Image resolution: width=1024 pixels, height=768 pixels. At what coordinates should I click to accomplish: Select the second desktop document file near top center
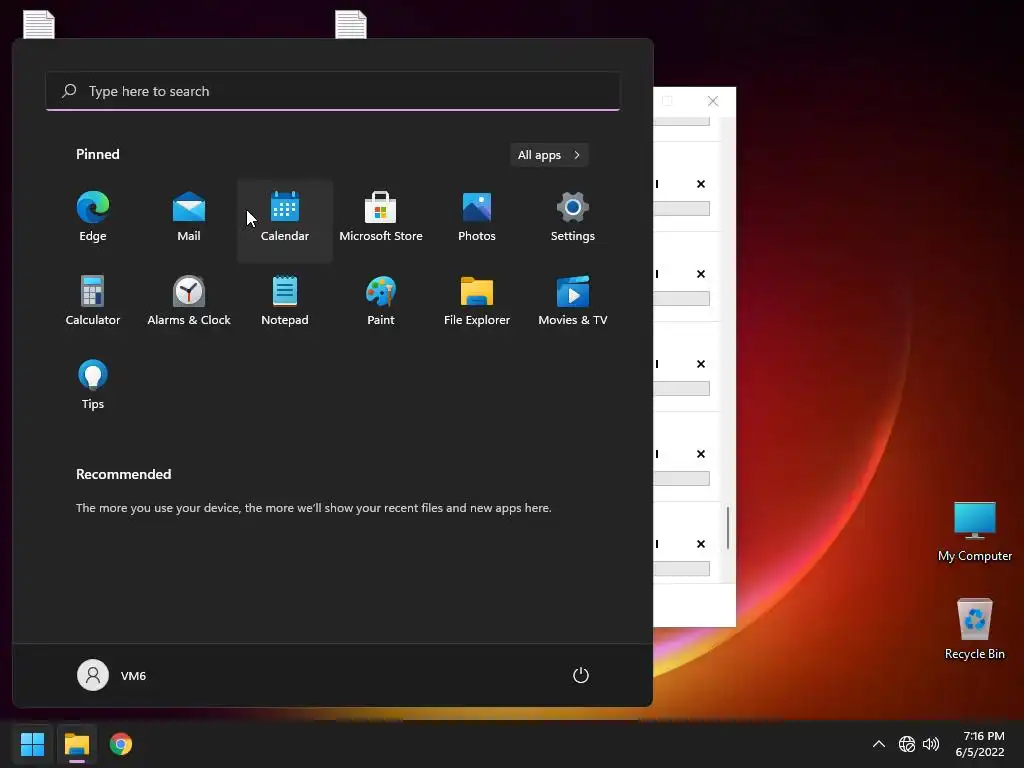(x=351, y=24)
